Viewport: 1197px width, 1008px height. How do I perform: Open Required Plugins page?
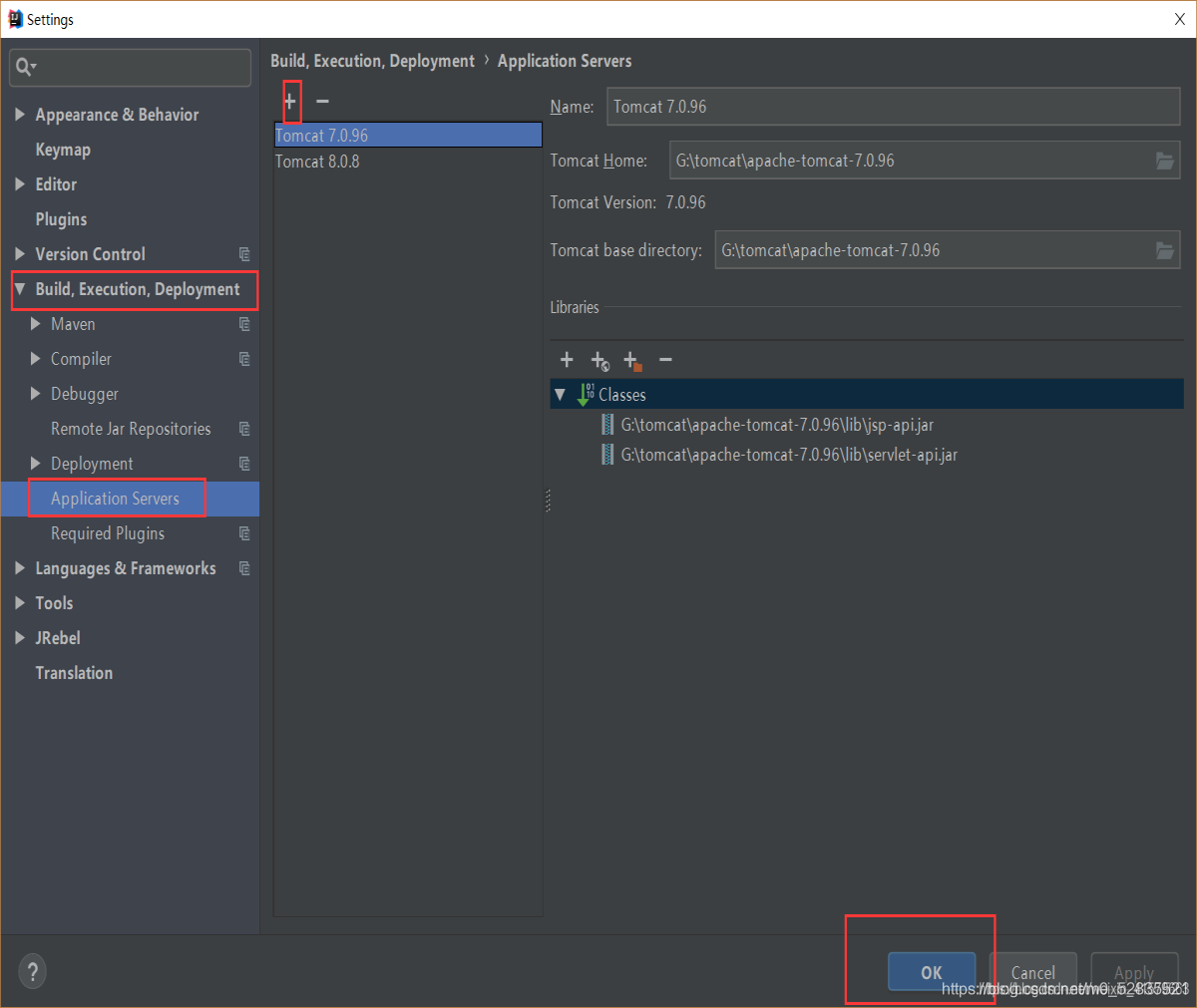108,533
